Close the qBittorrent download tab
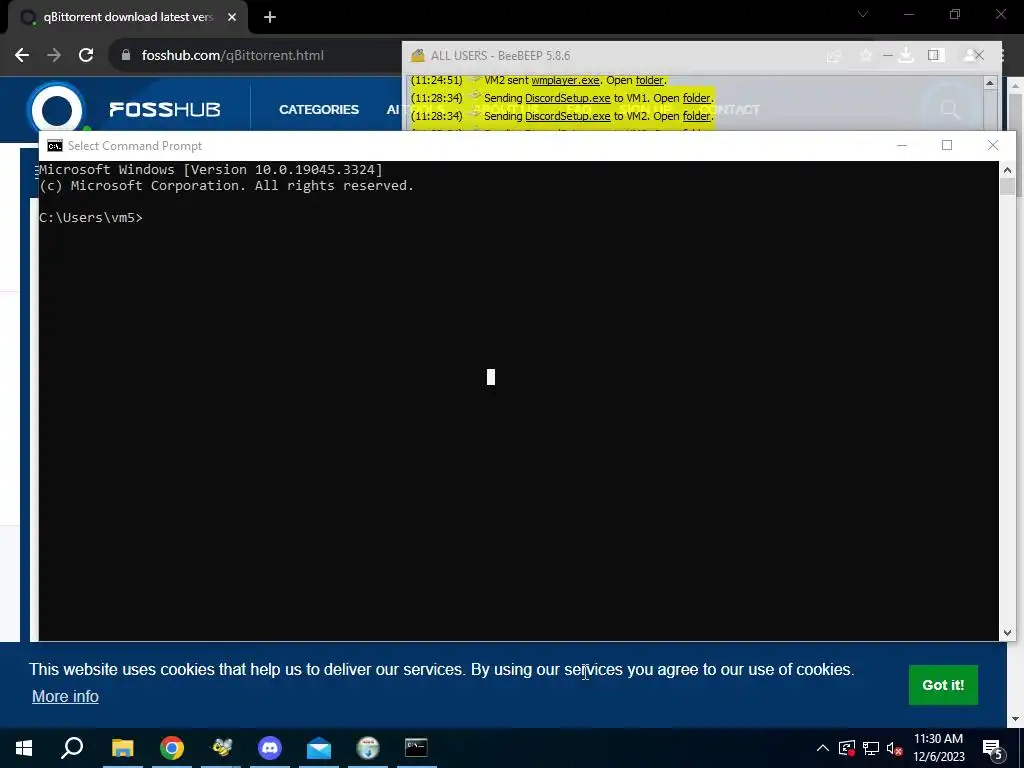This screenshot has height=768, width=1024. coord(232,18)
